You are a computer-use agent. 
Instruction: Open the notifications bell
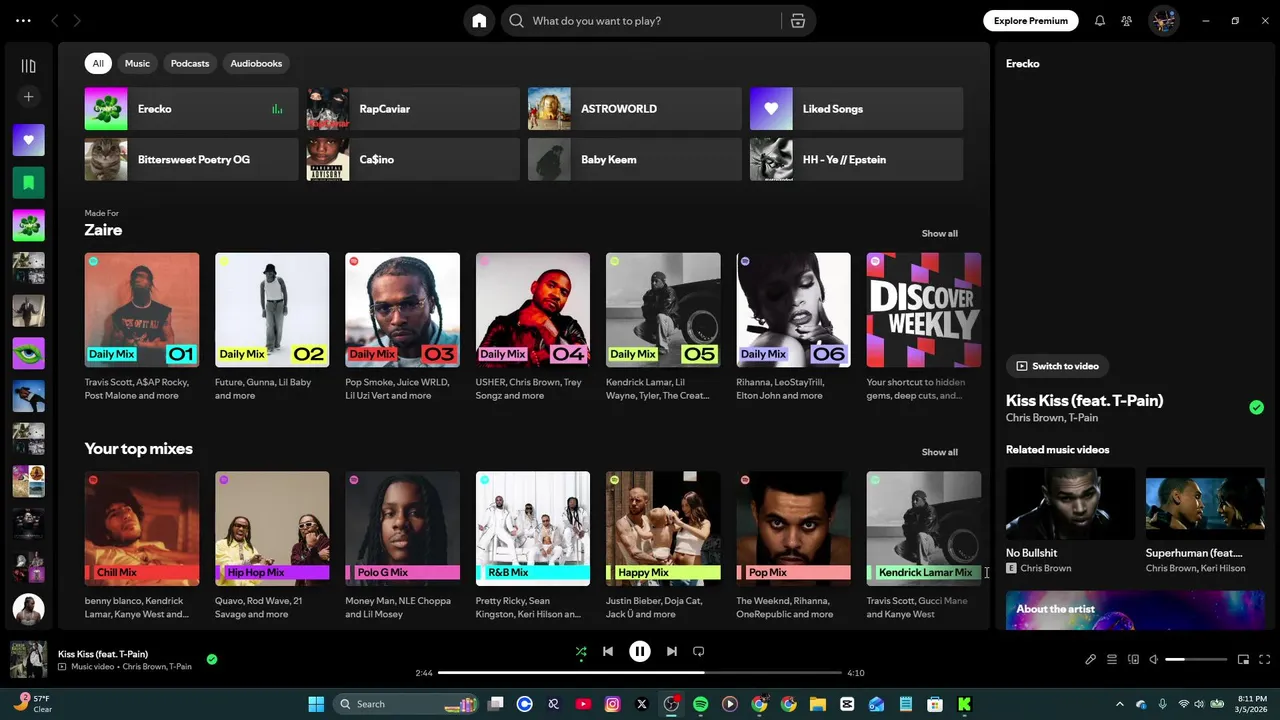point(1100,20)
